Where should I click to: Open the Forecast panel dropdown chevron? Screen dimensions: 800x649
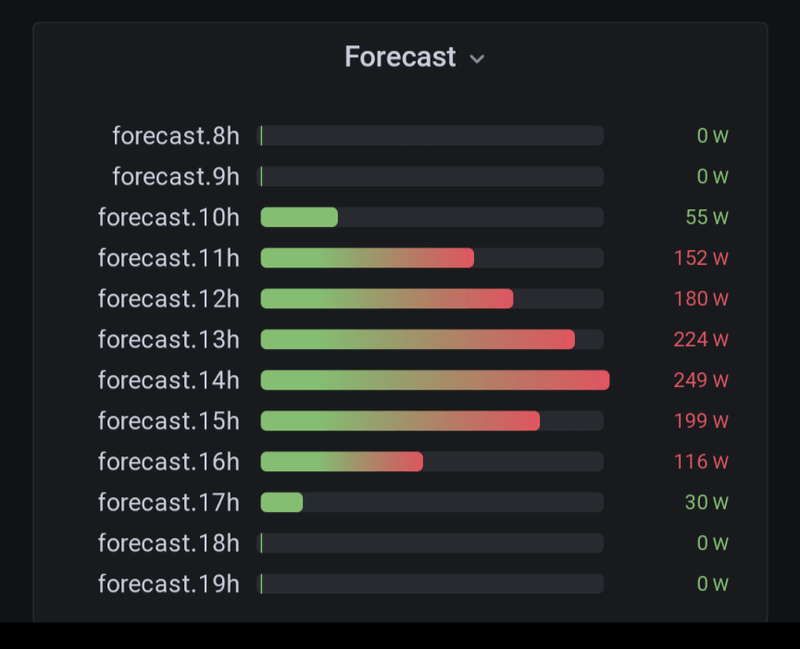tap(477, 59)
